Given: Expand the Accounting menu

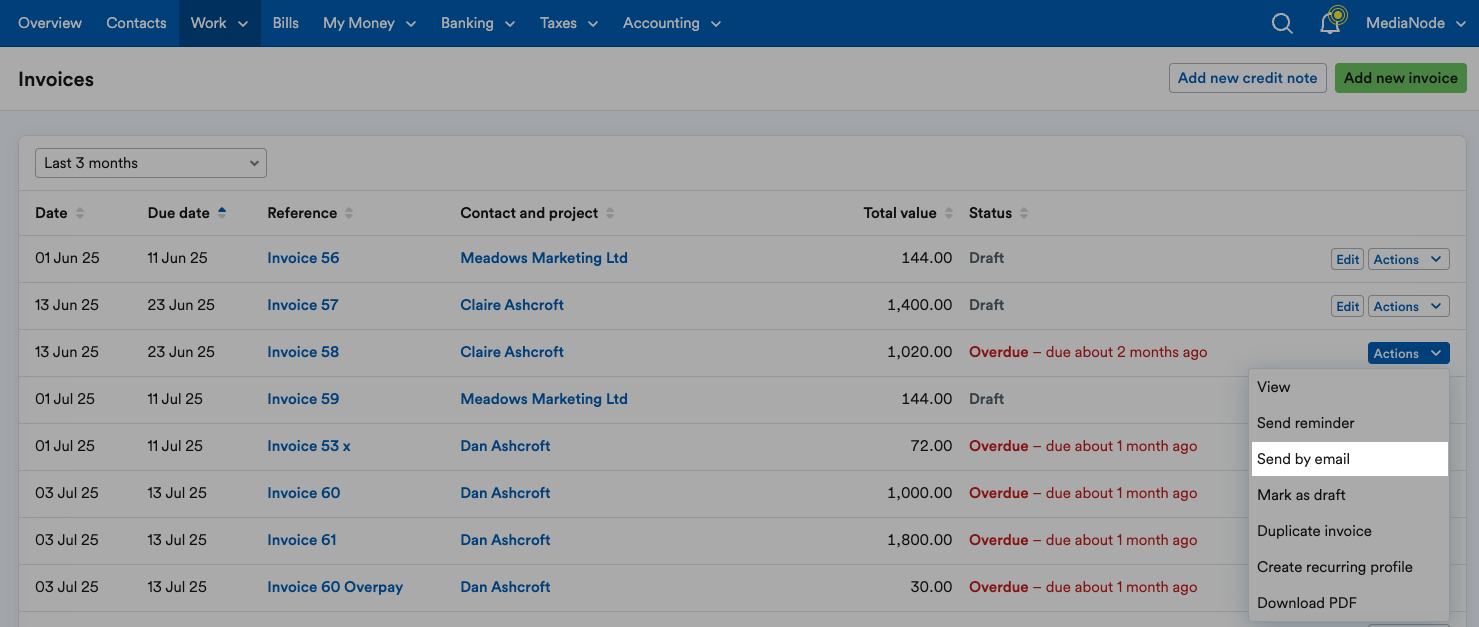Looking at the screenshot, I should pos(672,23).
